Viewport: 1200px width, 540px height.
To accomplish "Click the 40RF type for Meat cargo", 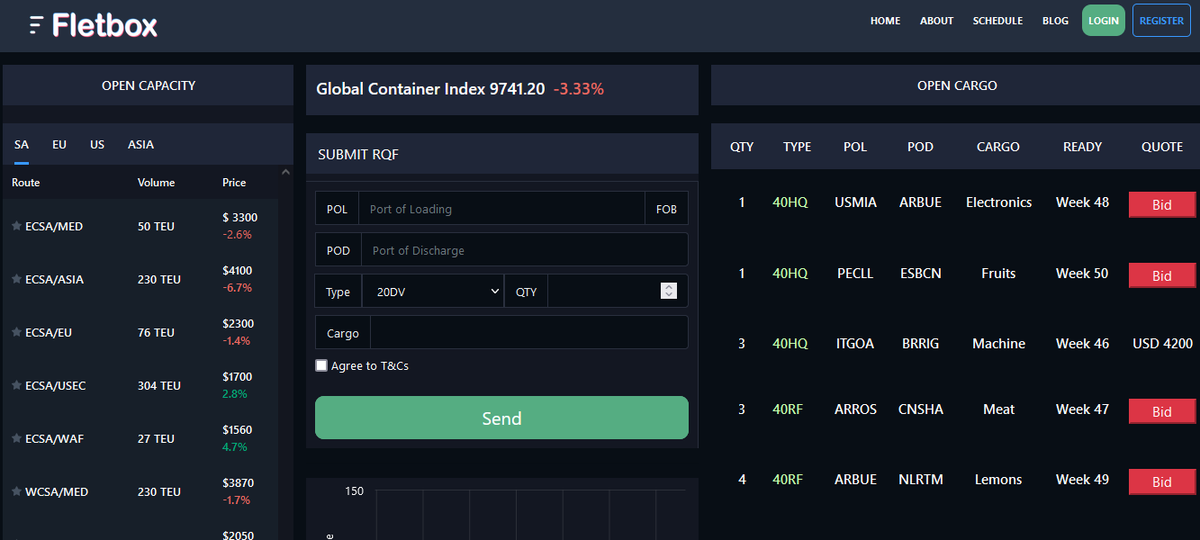I will pyautogui.click(x=788, y=409).
